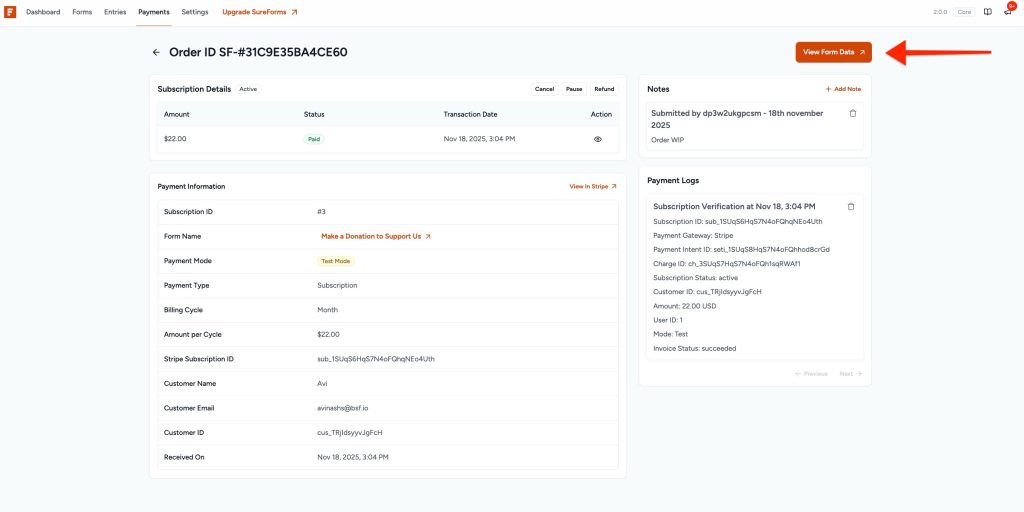Switch to the Forms menu
This screenshot has height=512, width=1024.
tap(82, 12)
